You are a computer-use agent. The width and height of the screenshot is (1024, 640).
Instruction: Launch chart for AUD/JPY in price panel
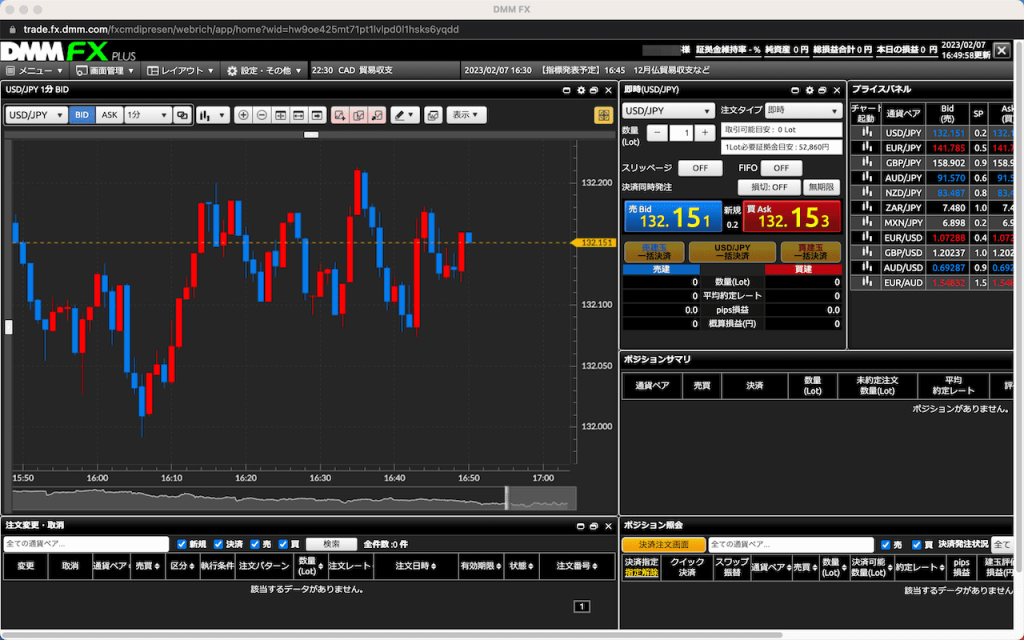[867, 177]
